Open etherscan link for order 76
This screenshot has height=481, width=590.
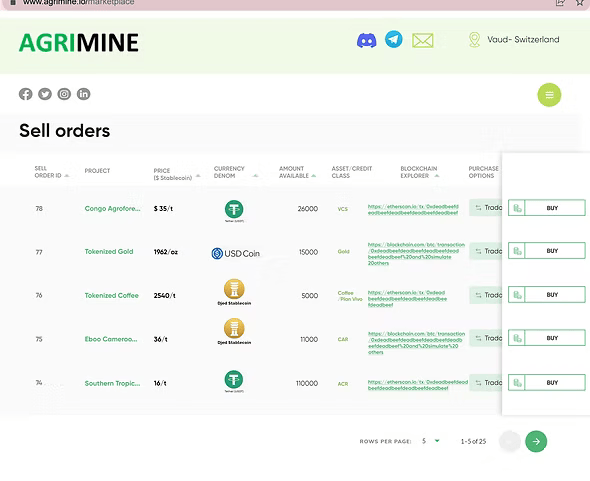[x=407, y=299]
